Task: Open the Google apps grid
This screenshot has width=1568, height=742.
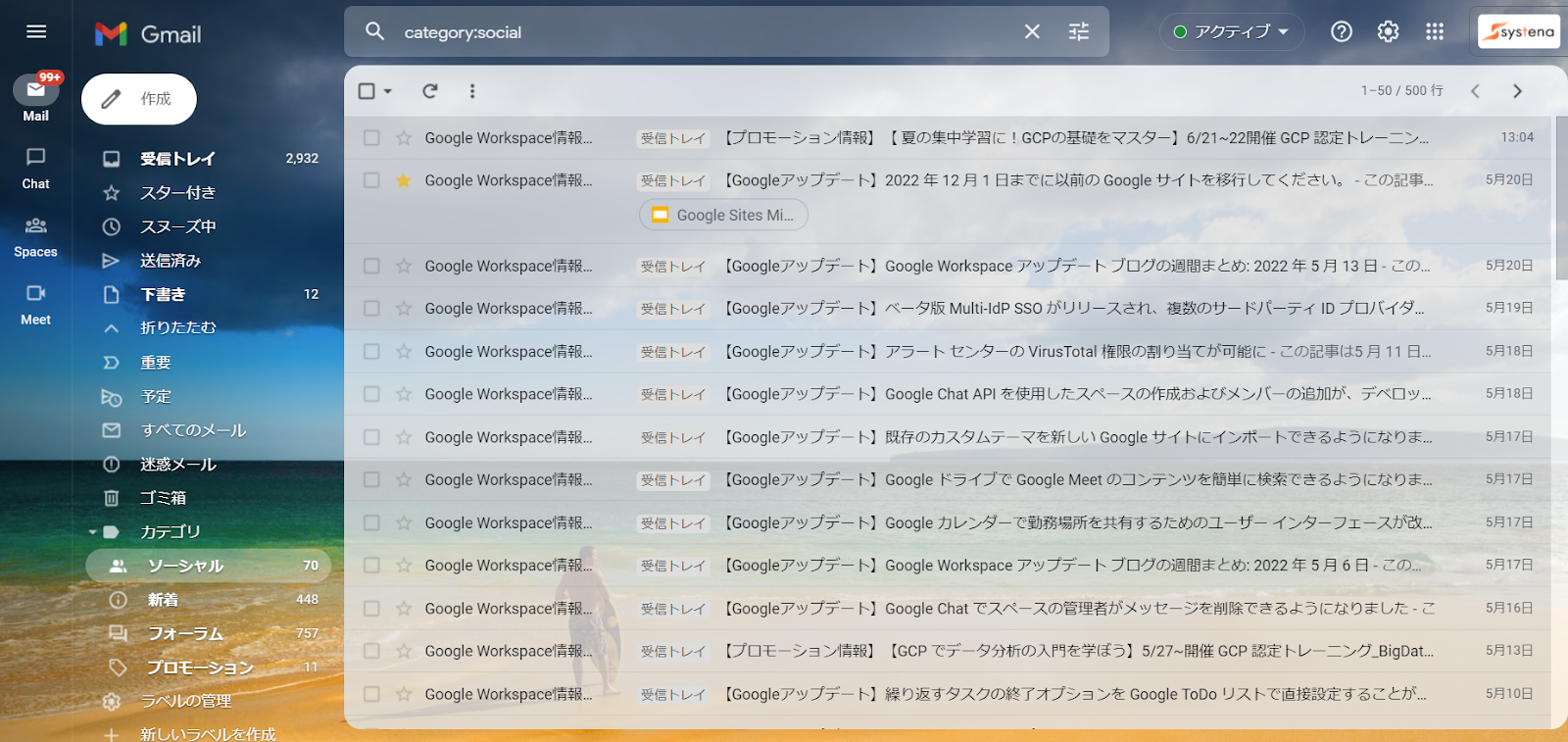Action: click(x=1435, y=31)
